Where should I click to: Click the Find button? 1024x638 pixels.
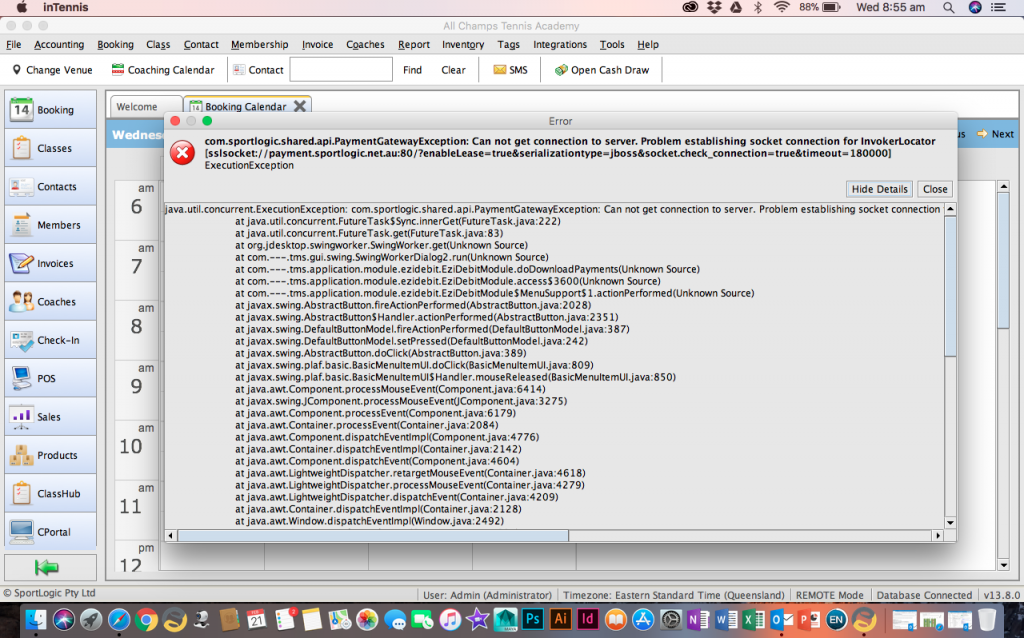412,70
